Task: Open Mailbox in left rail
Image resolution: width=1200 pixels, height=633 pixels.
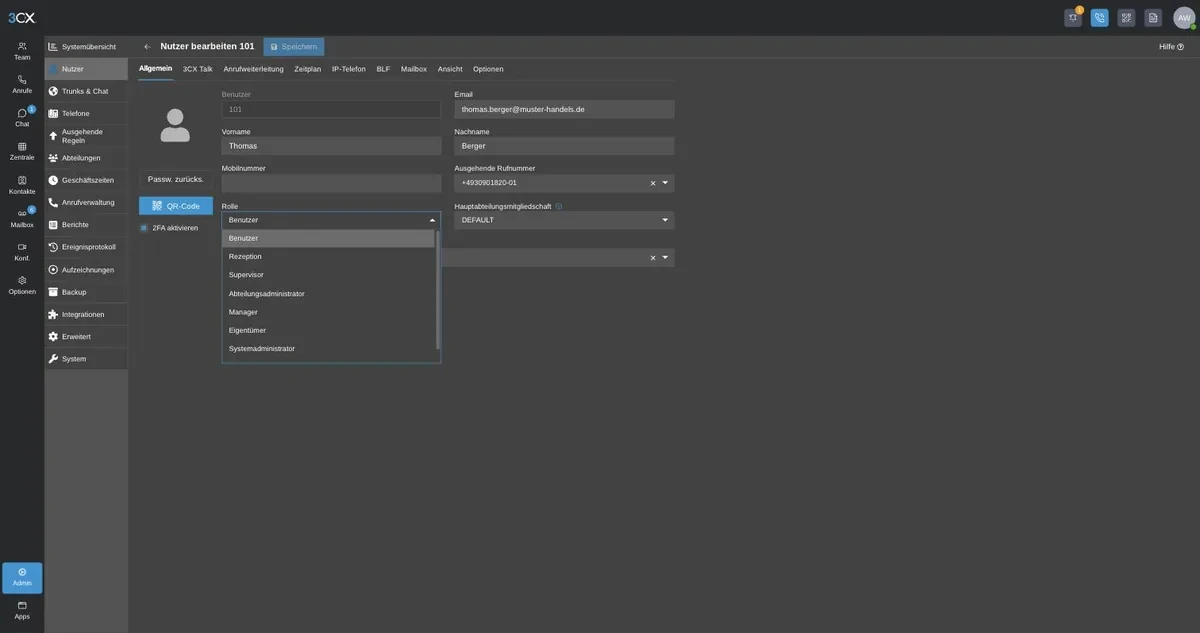Action: (22, 218)
